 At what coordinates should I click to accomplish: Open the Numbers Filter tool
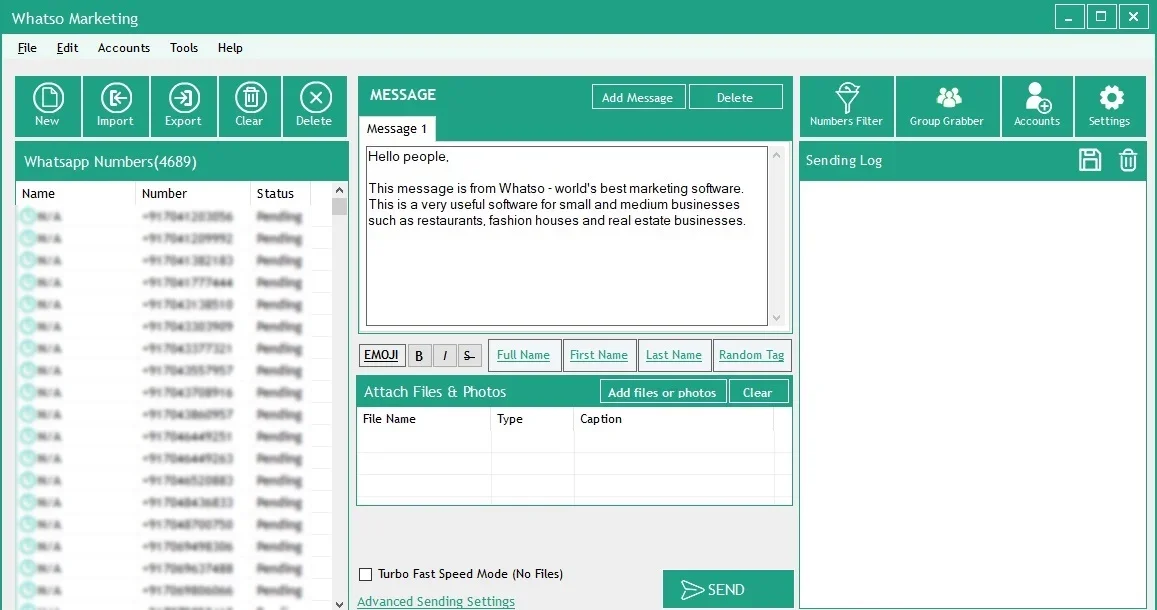click(x=847, y=106)
